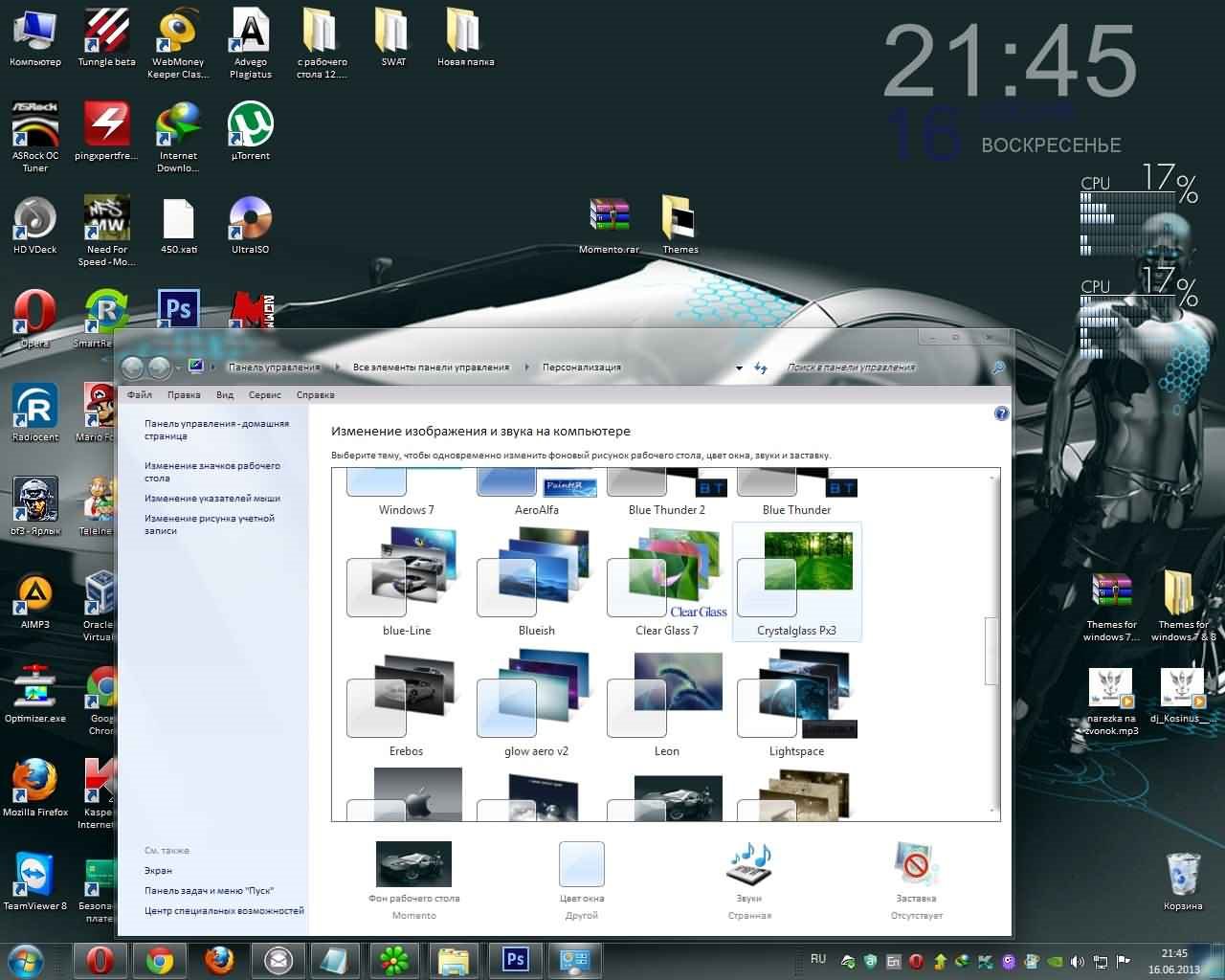Expand the breadcrumb arrow after Все элементы панели управления

(x=531, y=367)
